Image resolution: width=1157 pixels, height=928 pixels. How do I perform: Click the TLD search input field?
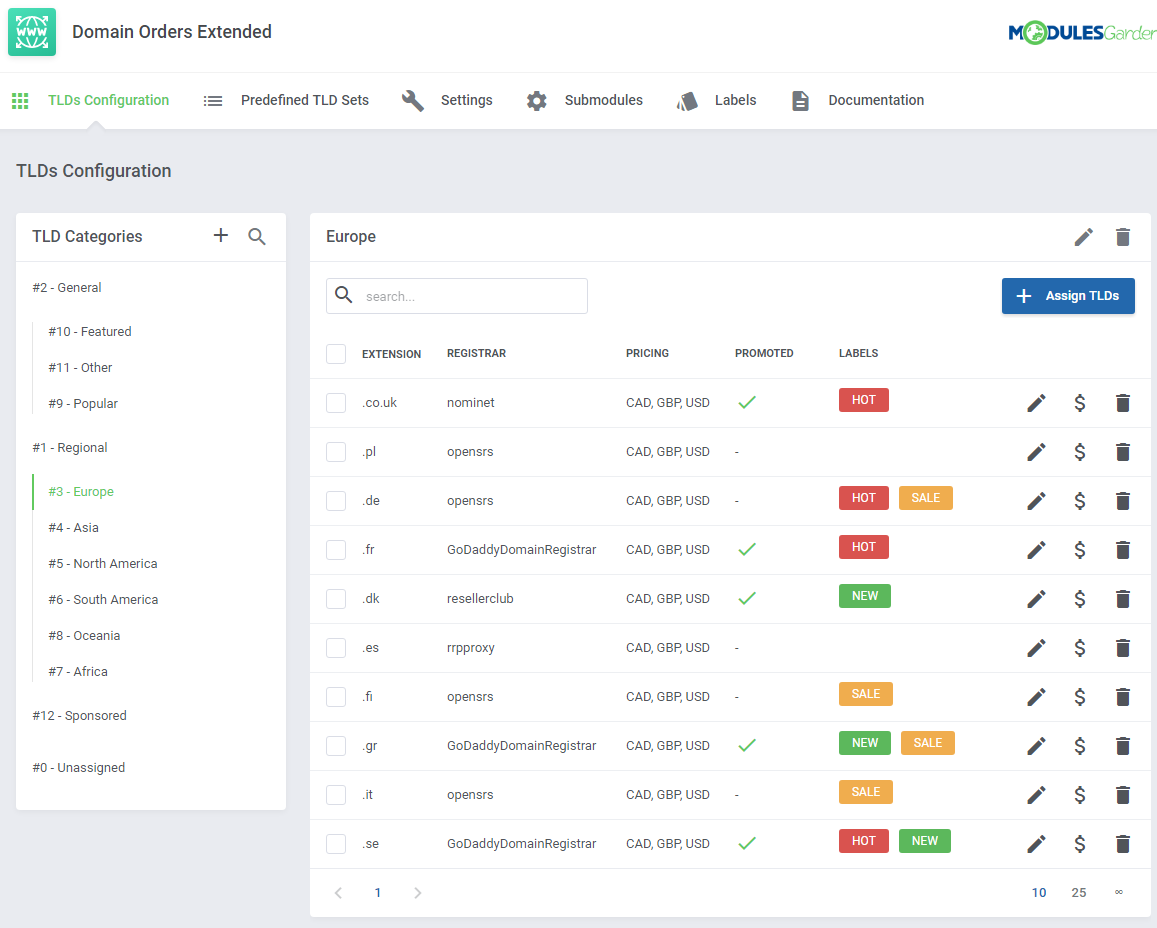point(457,296)
